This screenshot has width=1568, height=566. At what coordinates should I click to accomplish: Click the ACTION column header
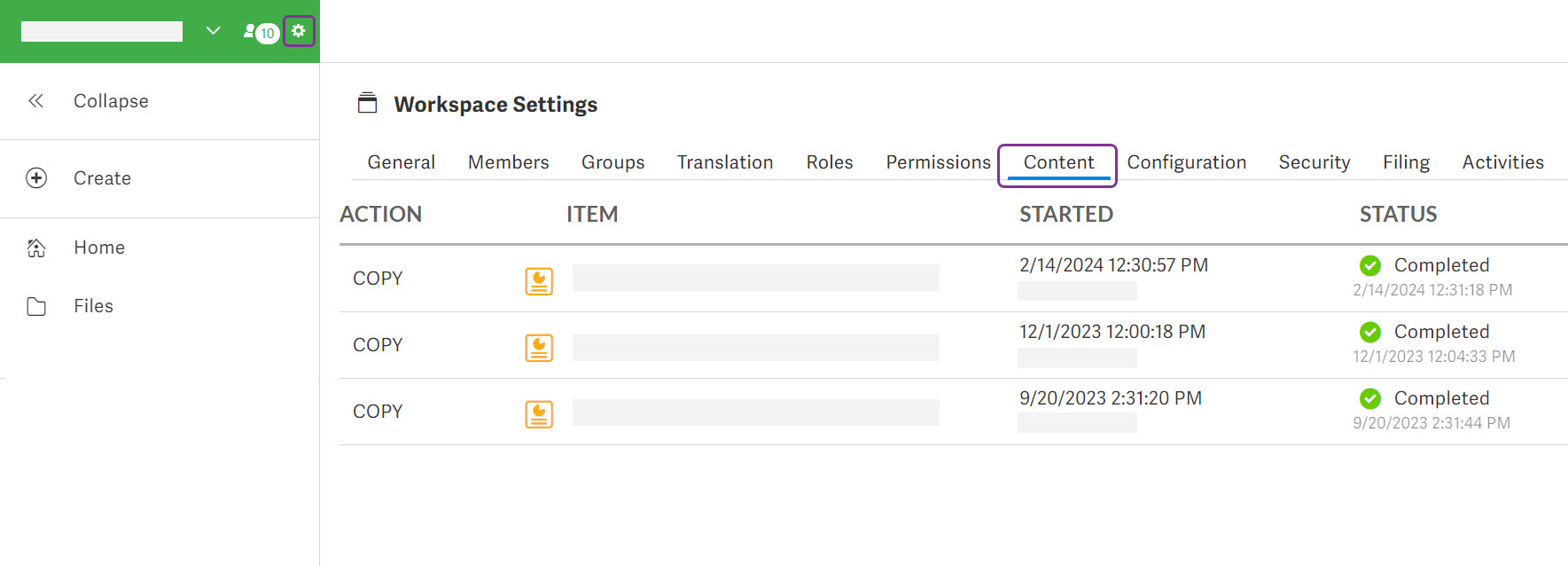pos(381,214)
